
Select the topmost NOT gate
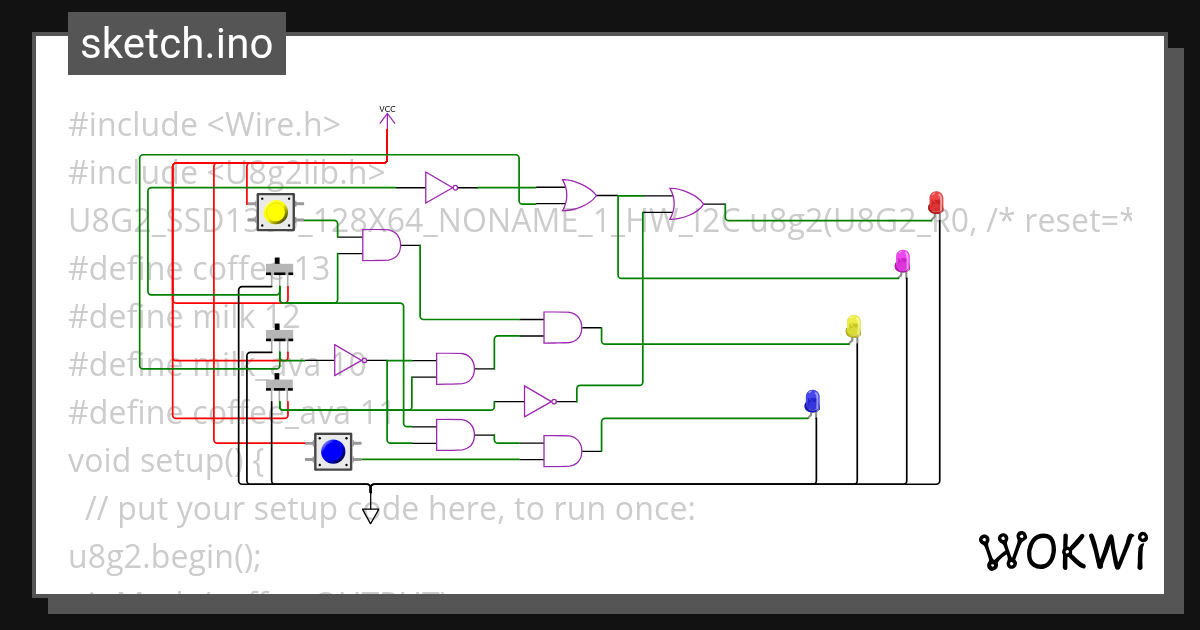(439, 187)
